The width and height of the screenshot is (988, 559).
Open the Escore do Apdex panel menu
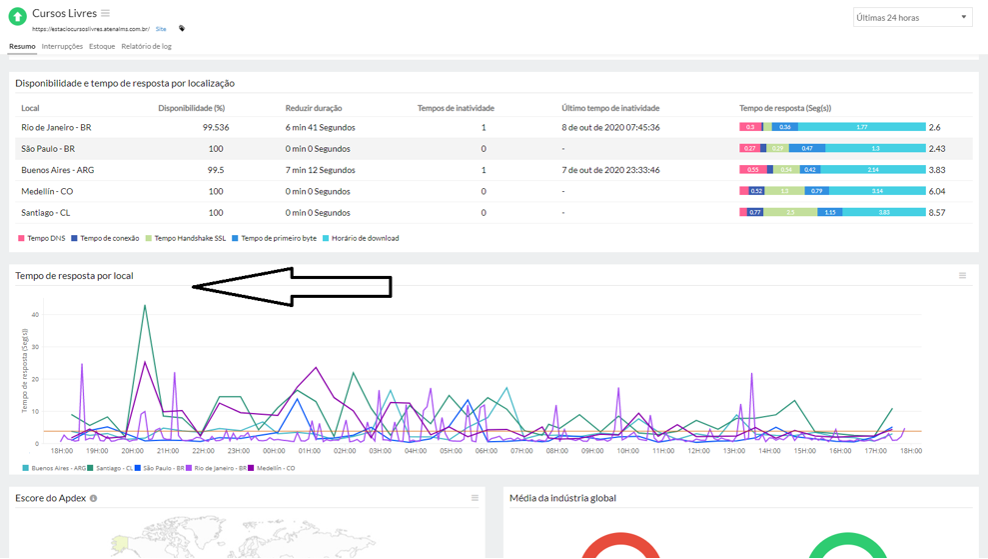tap(474, 498)
